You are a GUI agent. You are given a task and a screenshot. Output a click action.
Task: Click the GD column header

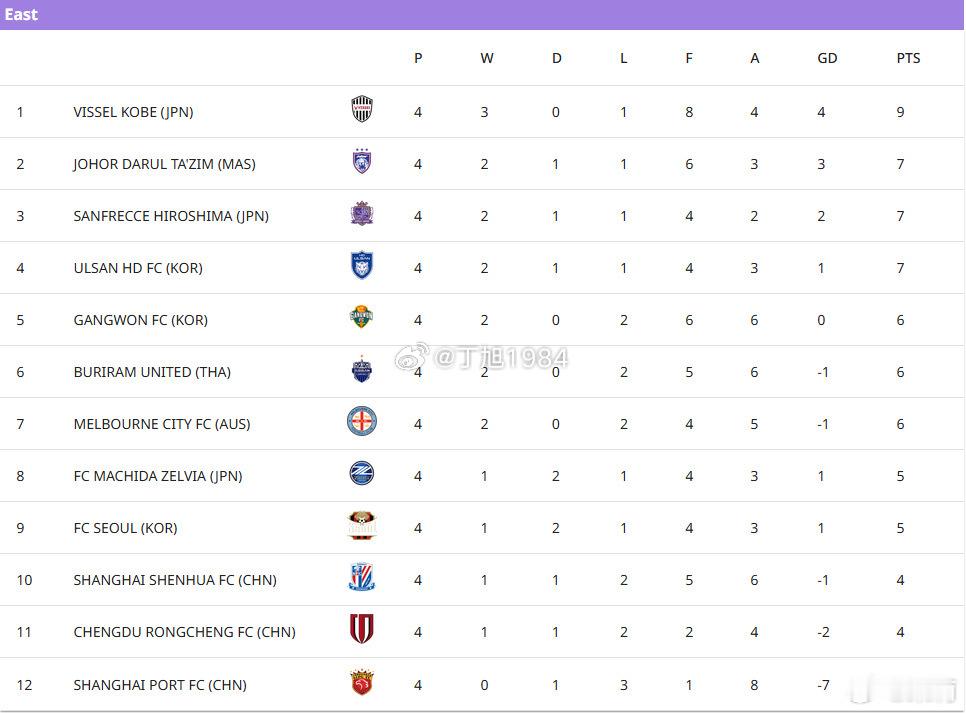point(827,59)
